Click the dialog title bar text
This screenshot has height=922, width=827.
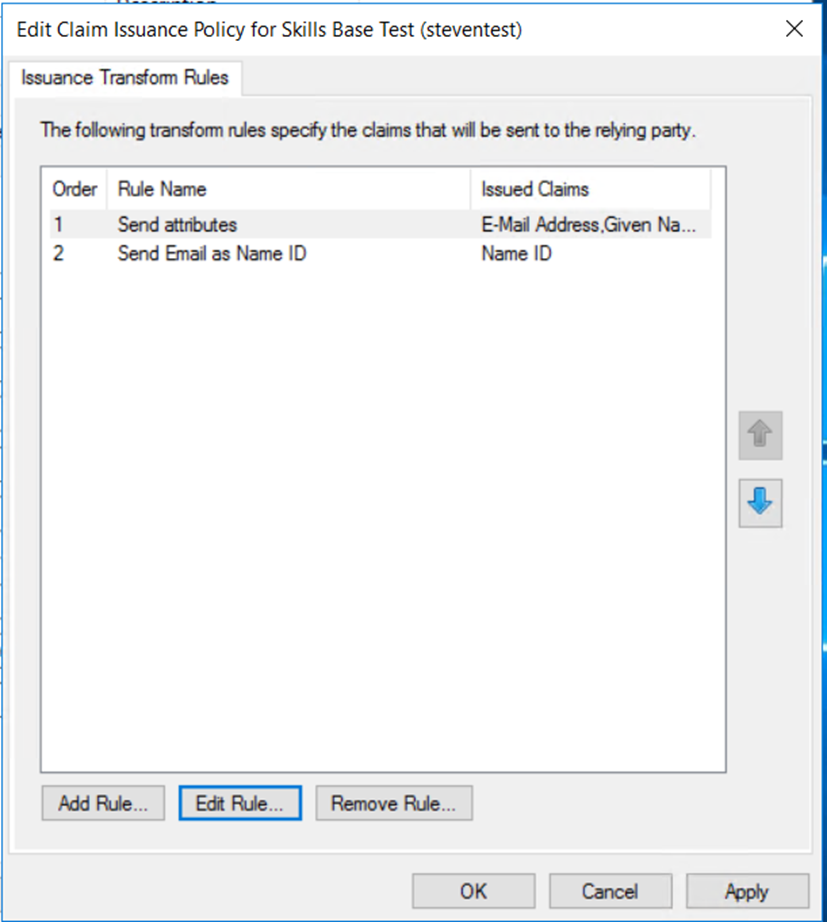click(270, 29)
